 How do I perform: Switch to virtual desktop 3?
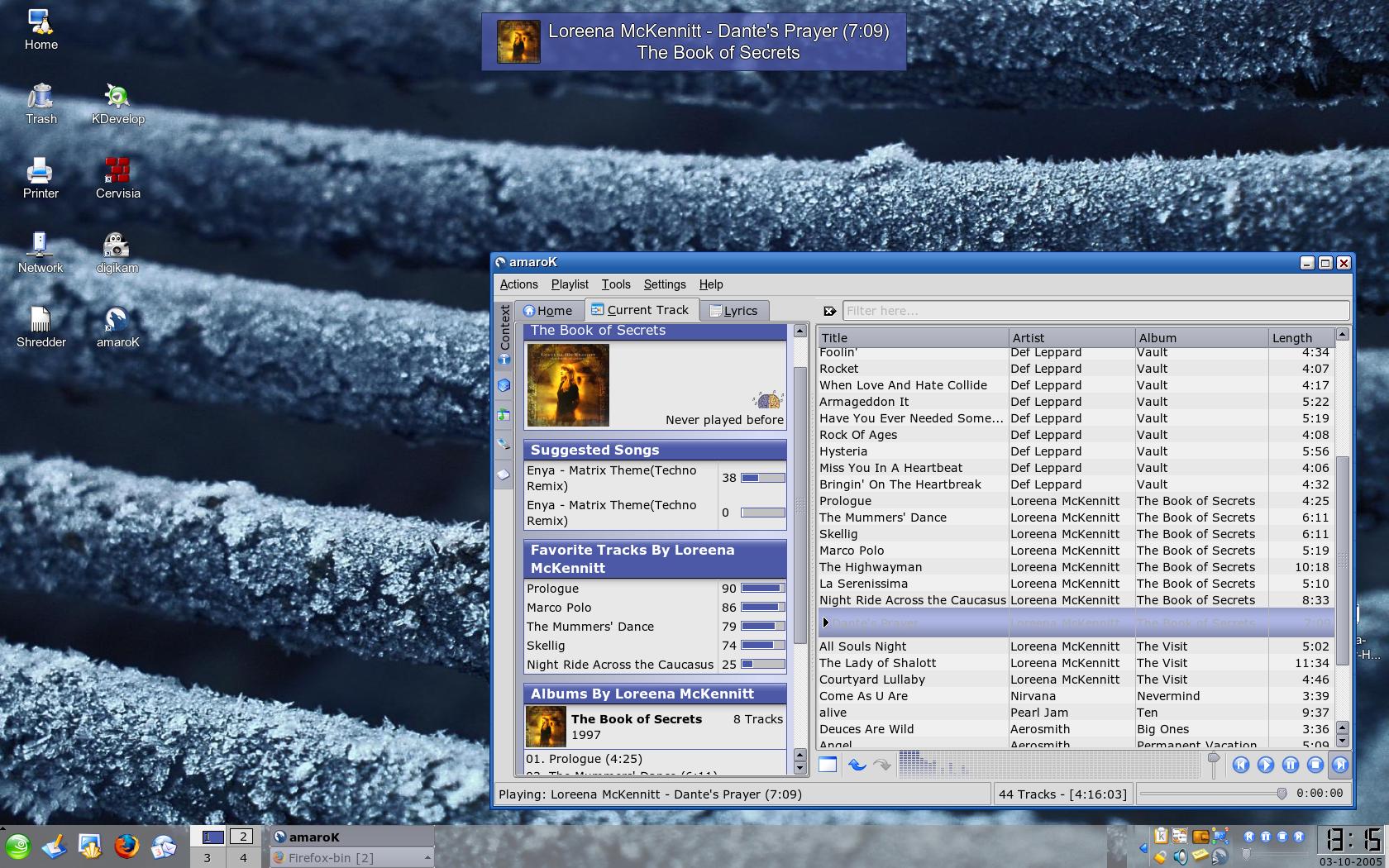pos(208,858)
